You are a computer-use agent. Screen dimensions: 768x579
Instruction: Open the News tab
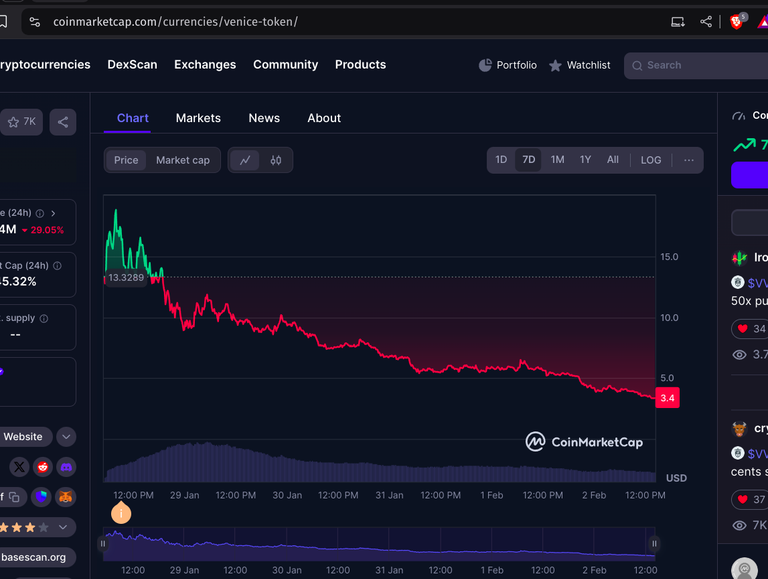264,118
